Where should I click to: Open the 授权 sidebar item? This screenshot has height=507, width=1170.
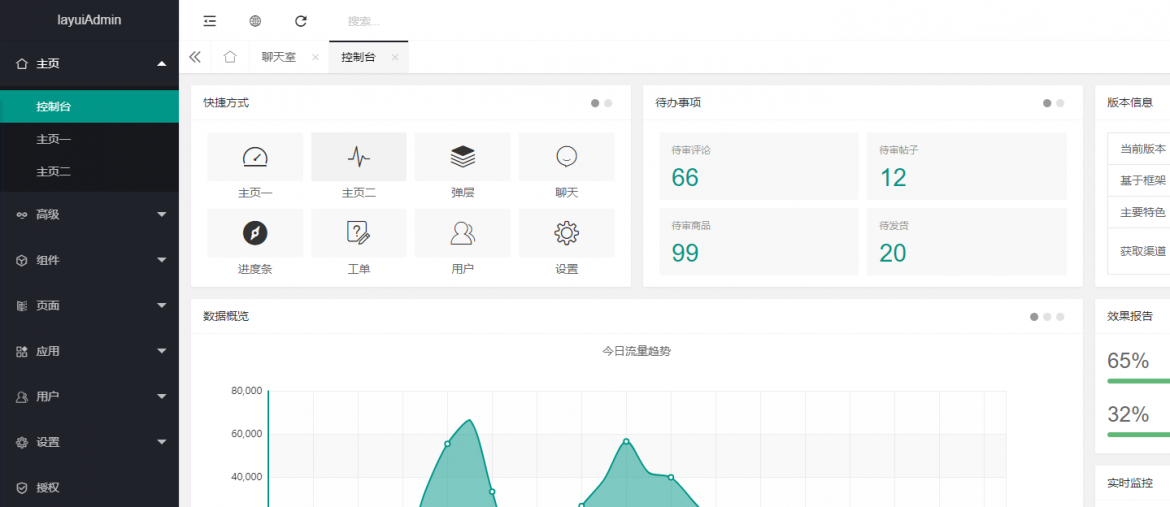(x=90, y=487)
